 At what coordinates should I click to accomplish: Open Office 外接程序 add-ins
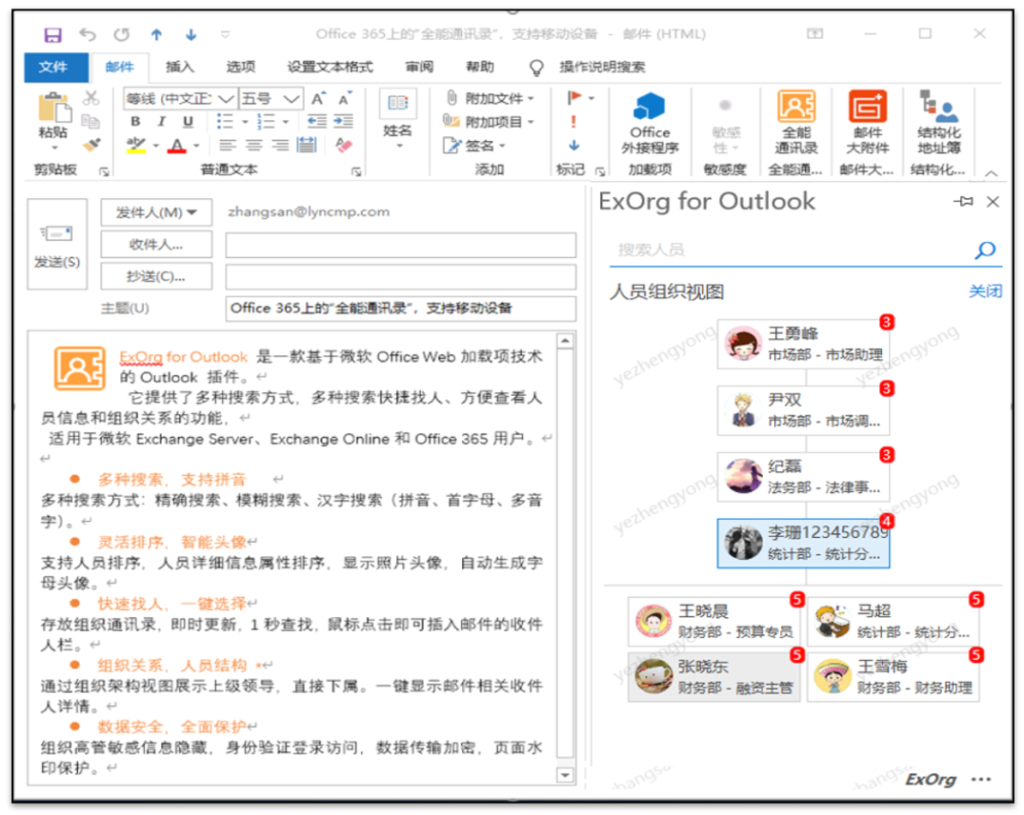click(x=650, y=124)
